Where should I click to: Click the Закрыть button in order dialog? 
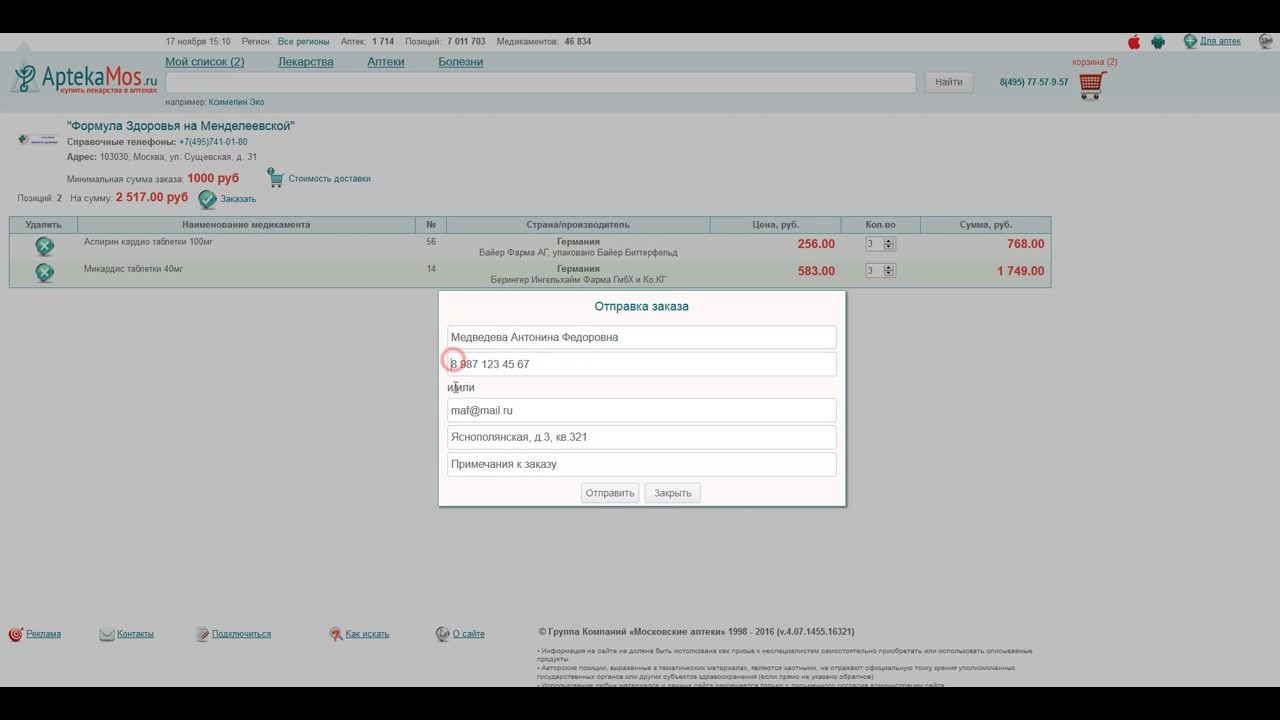point(673,493)
